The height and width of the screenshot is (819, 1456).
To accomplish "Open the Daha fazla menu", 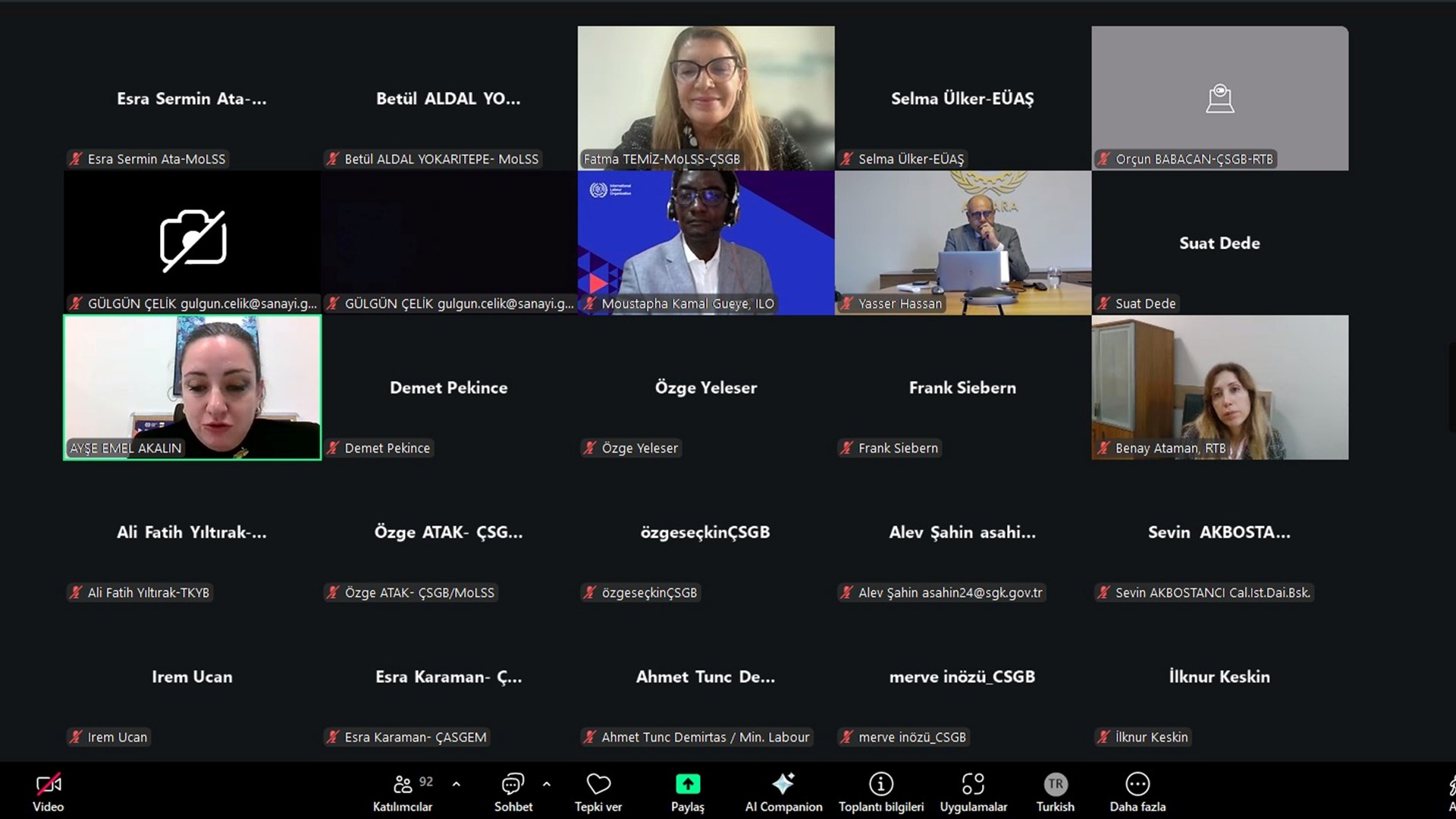I will click(1137, 784).
